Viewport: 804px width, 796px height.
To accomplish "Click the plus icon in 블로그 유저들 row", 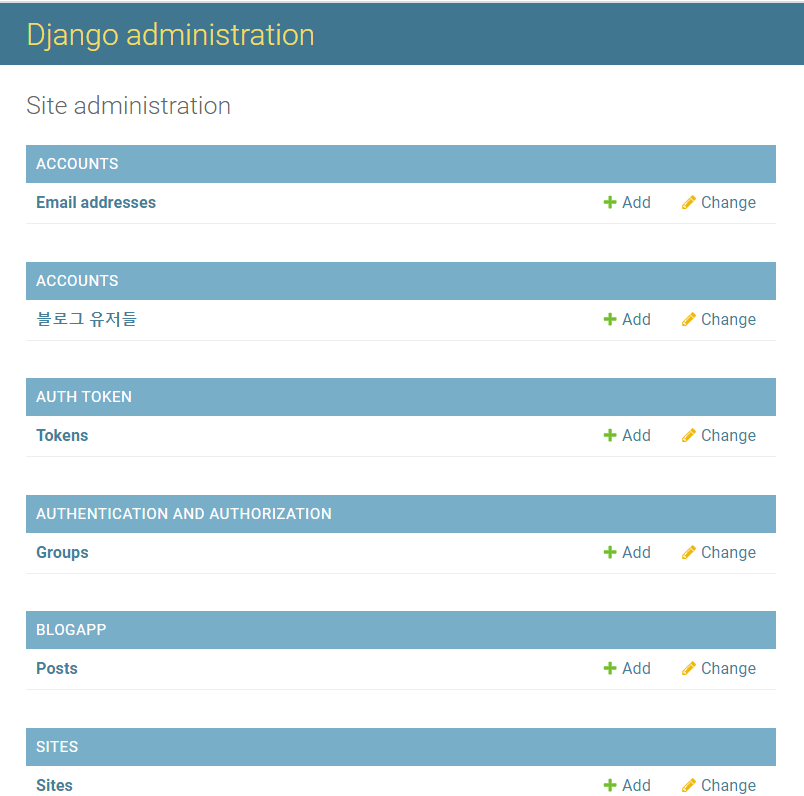I will [610, 319].
